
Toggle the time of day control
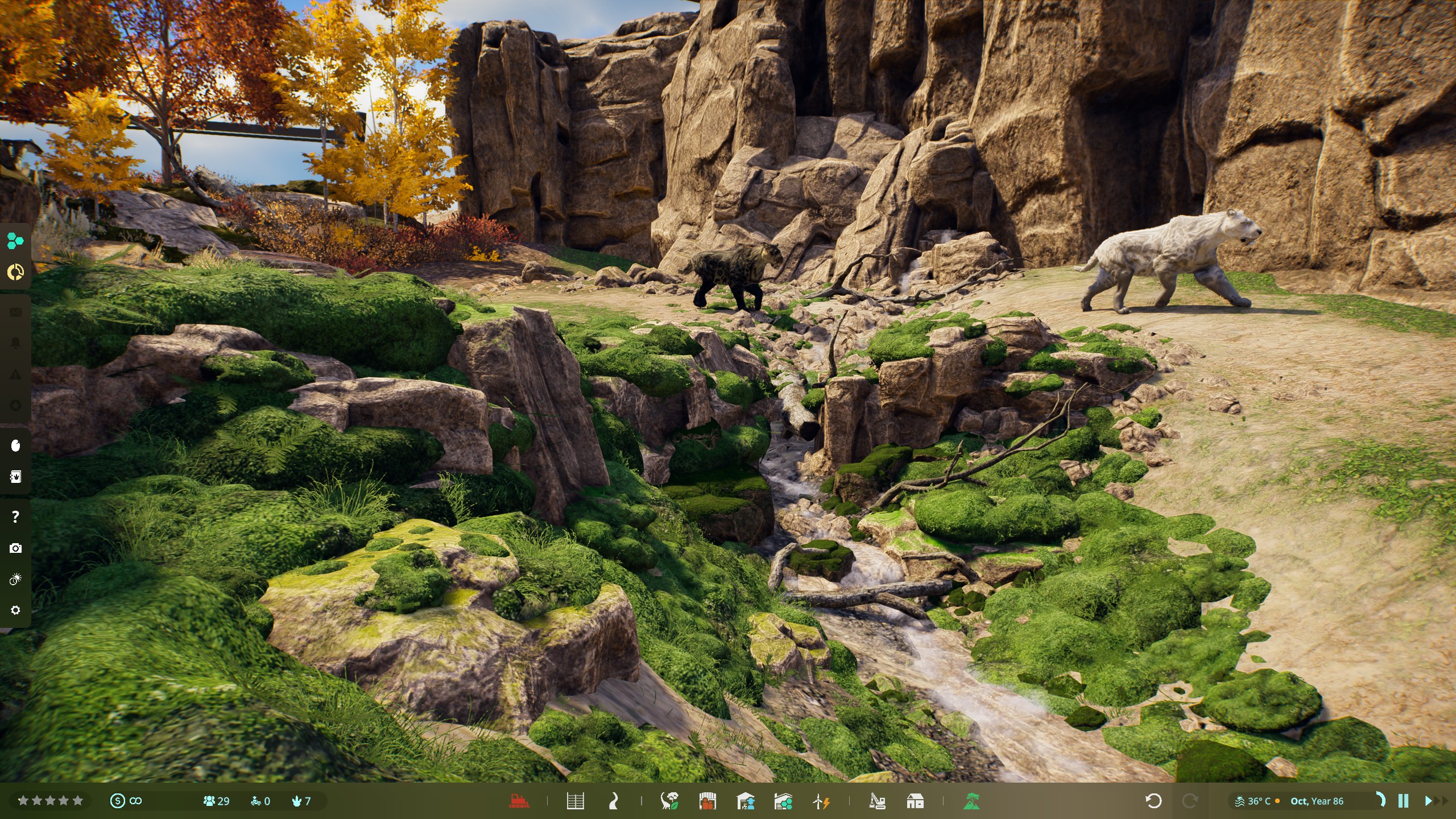(x=15, y=579)
